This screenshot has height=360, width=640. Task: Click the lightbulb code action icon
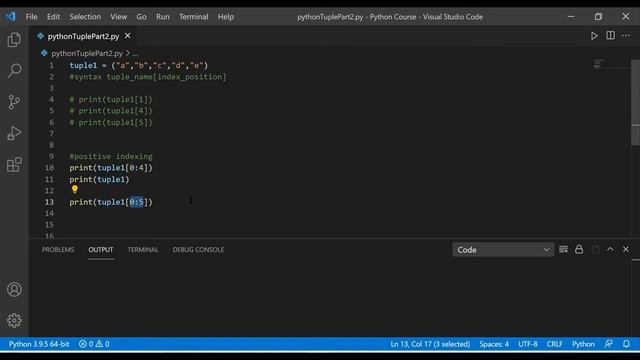coord(75,189)
